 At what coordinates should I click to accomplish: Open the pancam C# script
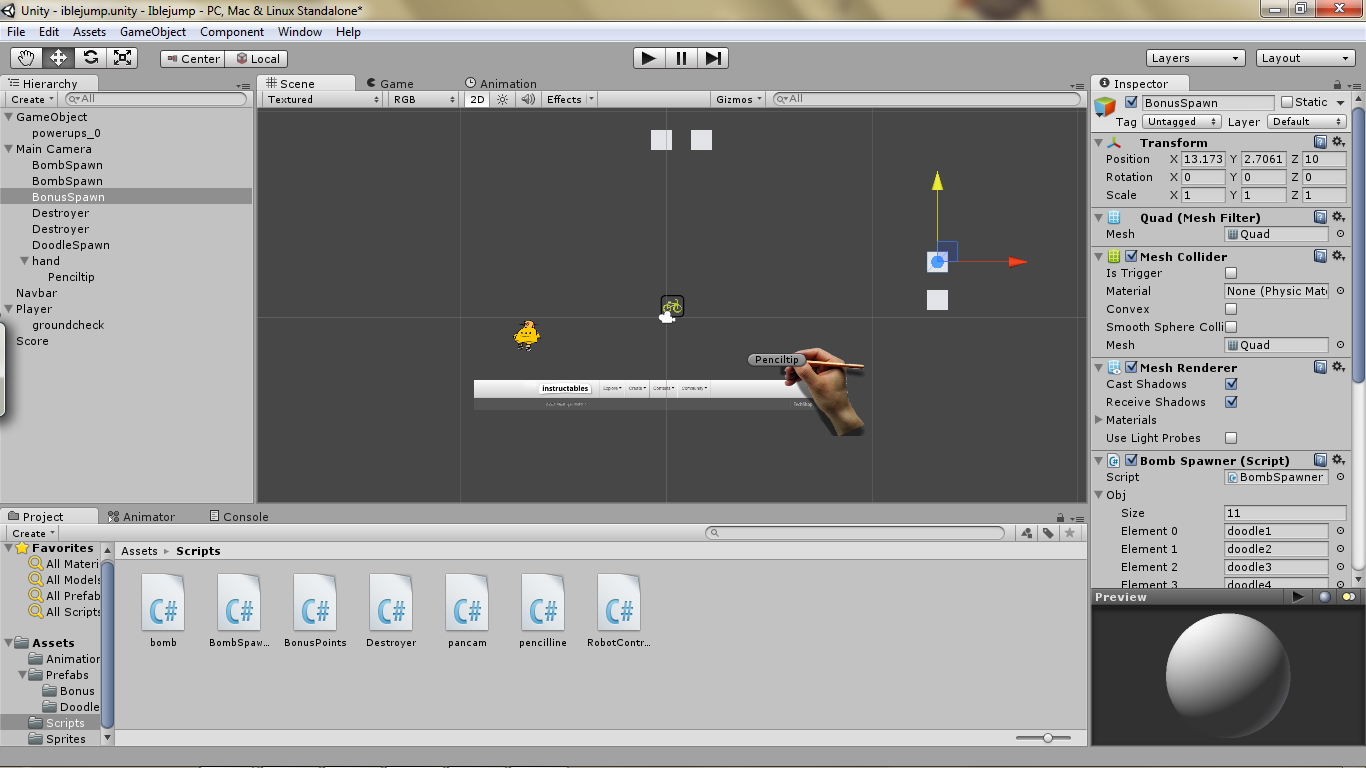click(x=467, y=611)
